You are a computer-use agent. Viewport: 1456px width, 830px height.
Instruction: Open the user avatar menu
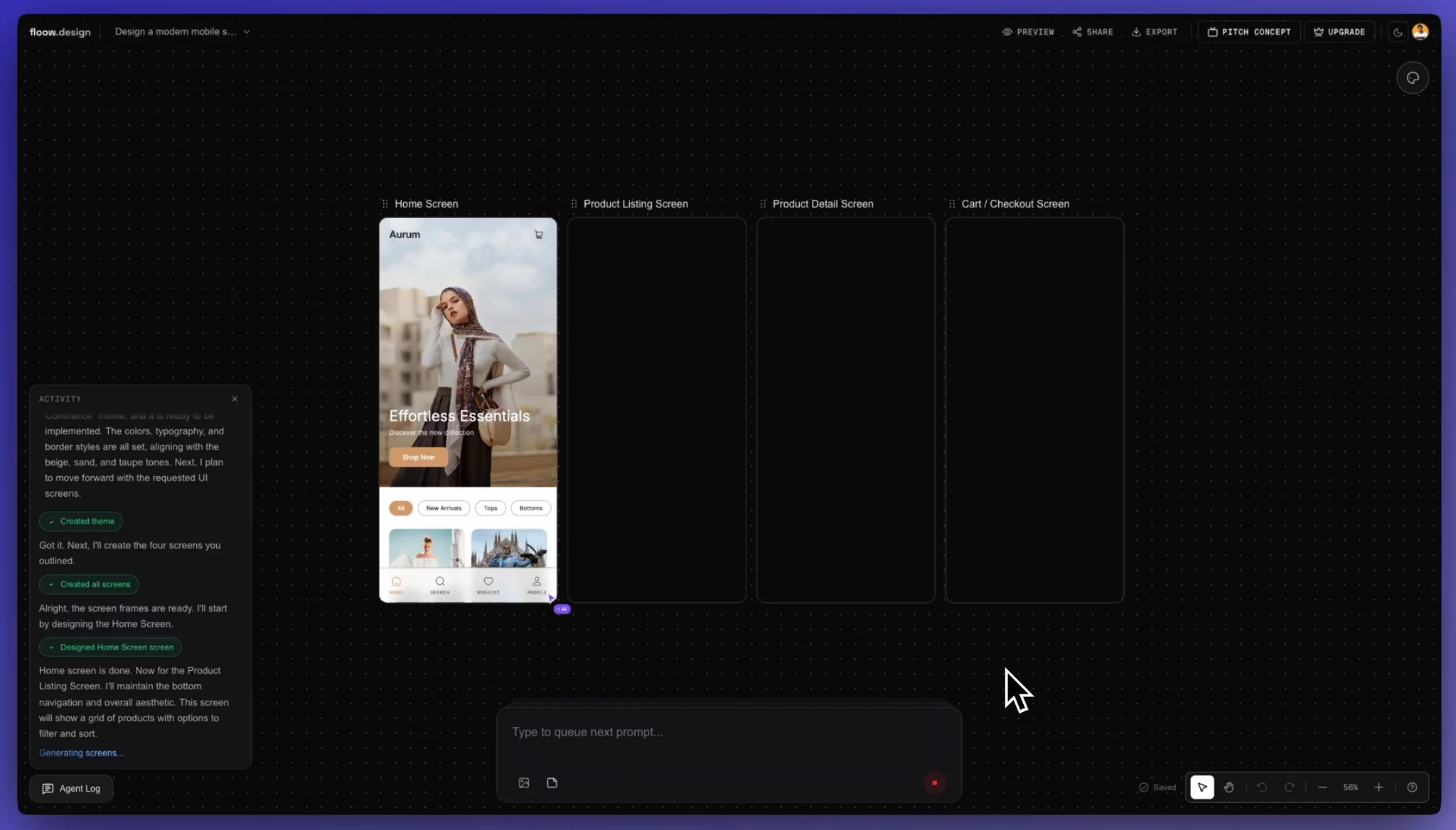point(1420,32)
